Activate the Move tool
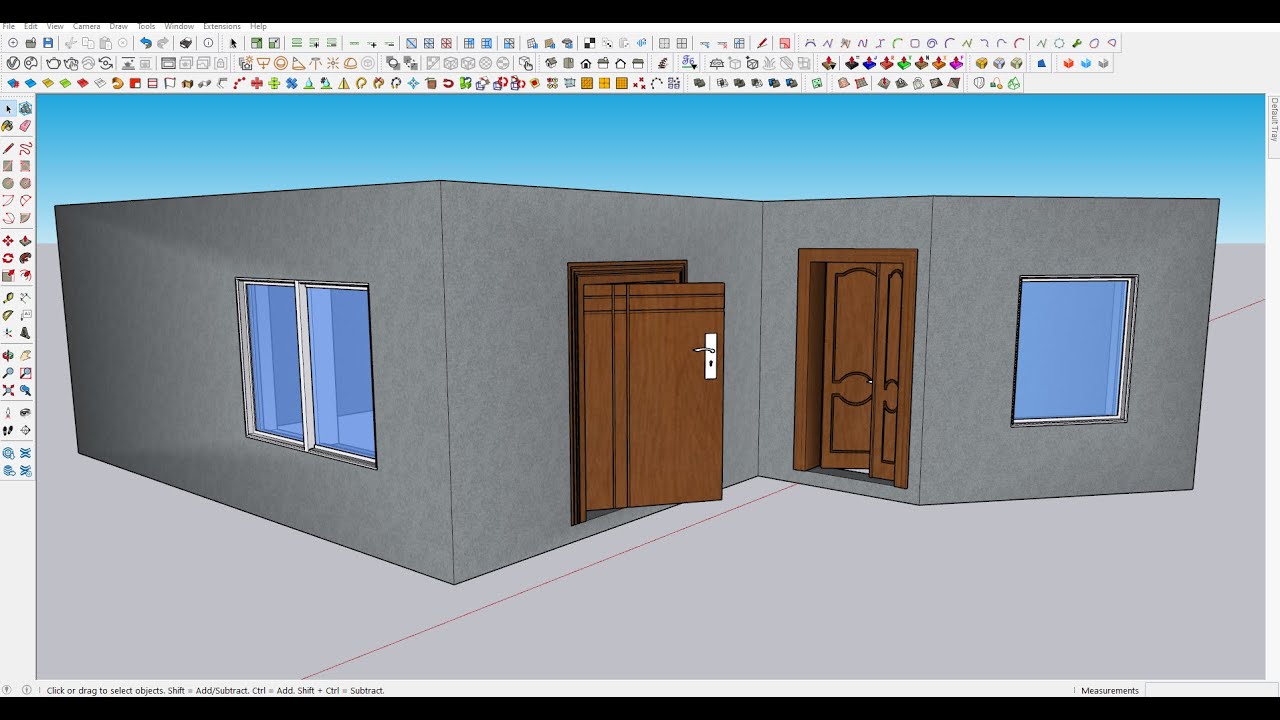 point(8,241)
